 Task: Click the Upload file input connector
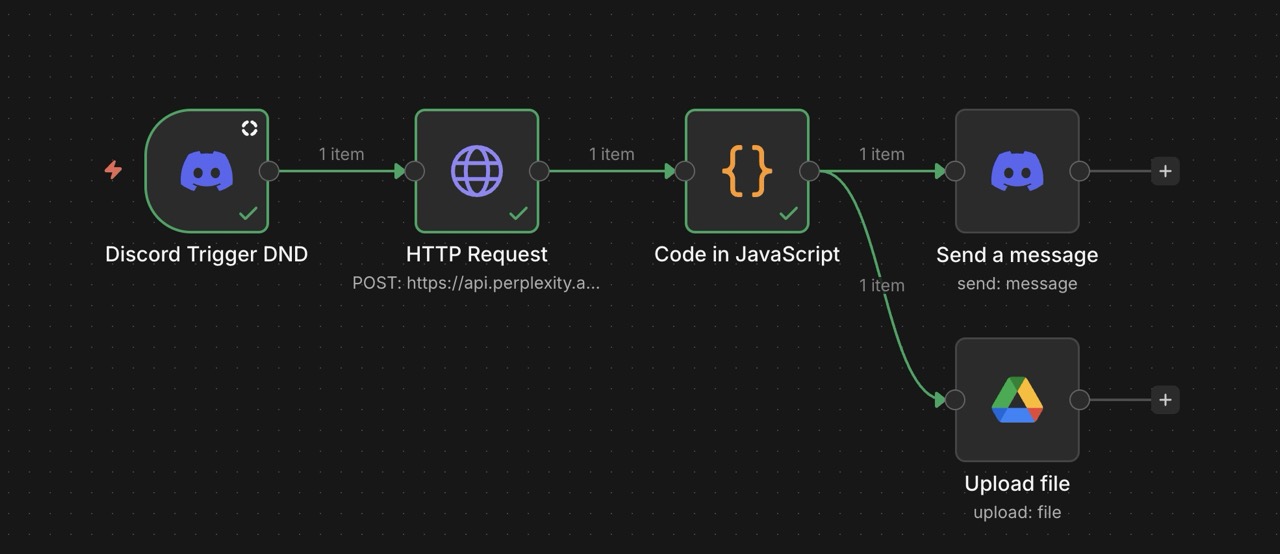955,400
